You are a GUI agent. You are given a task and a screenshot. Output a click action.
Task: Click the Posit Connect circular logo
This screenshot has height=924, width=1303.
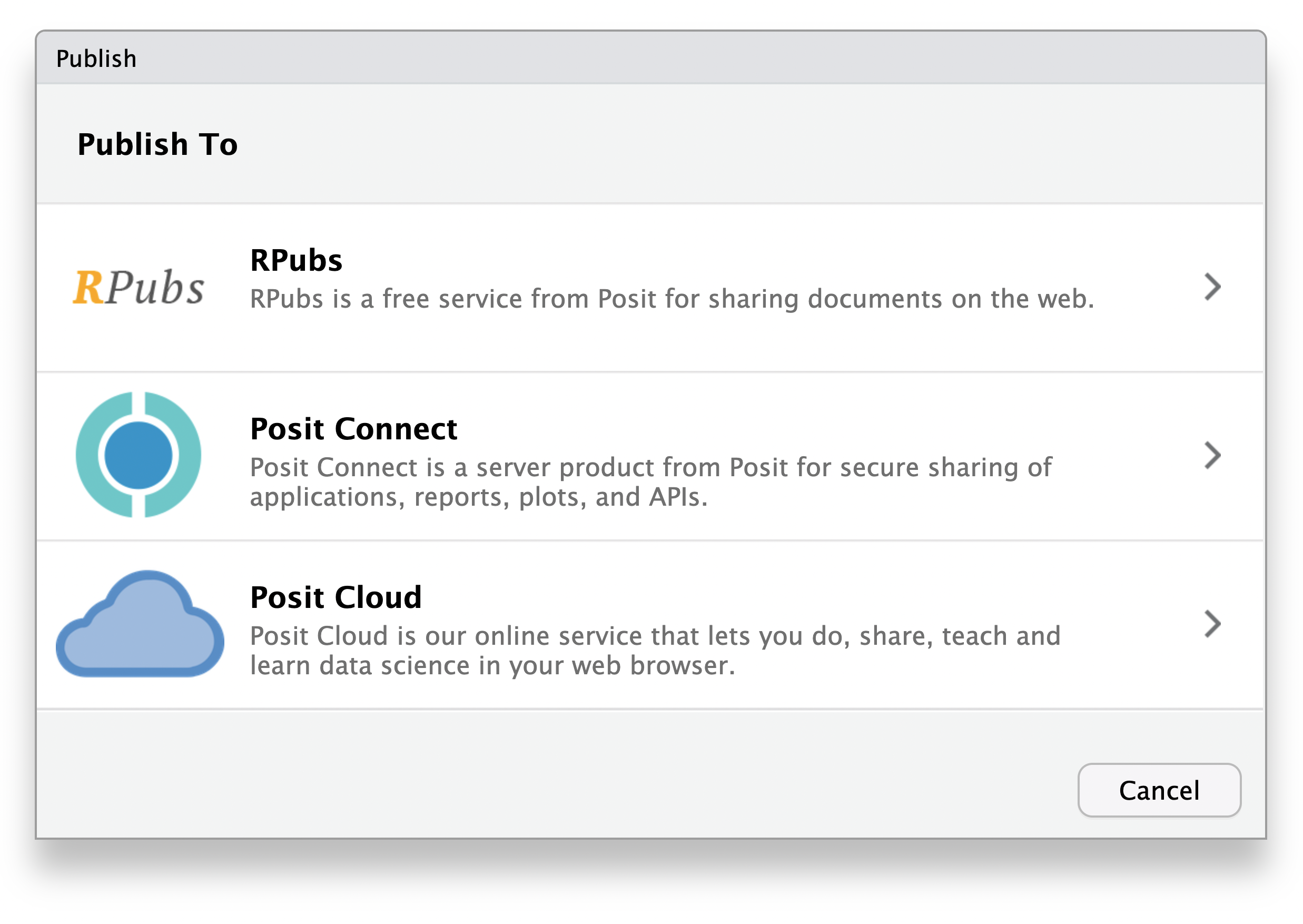coord(138,455)
